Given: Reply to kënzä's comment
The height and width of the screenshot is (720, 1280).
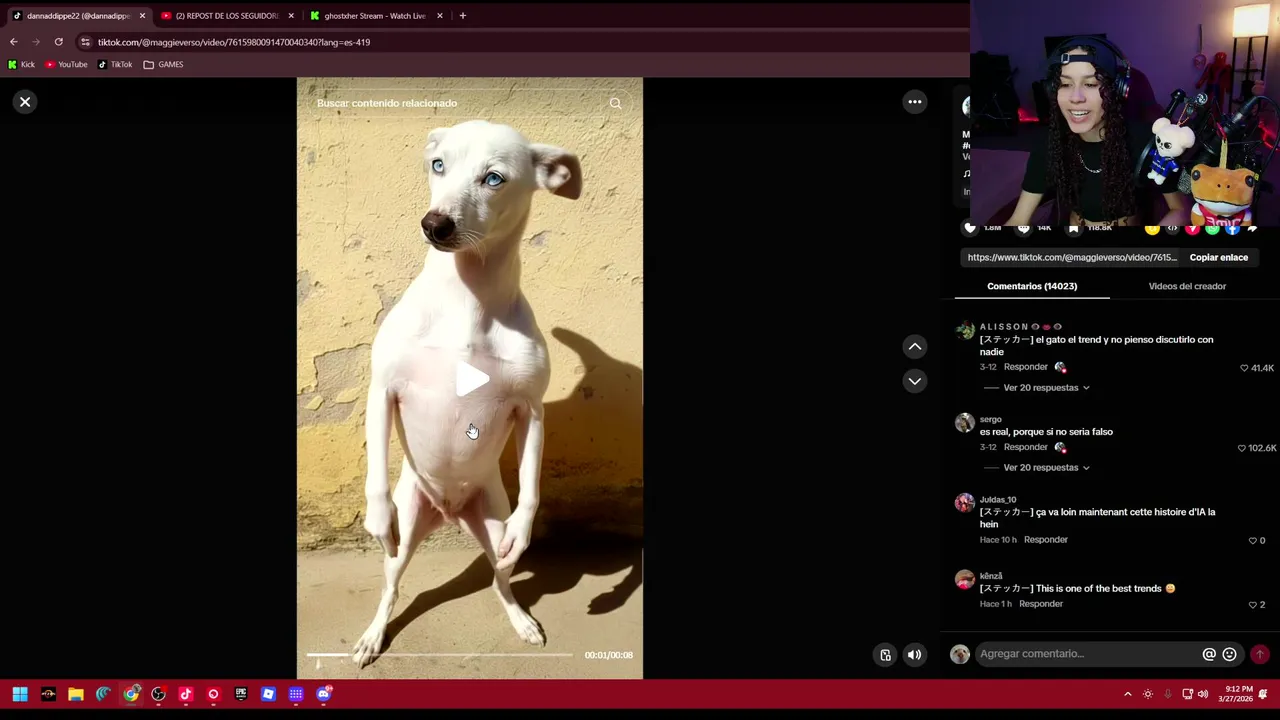Looking at the screenshot, I should click(1041, 604).
